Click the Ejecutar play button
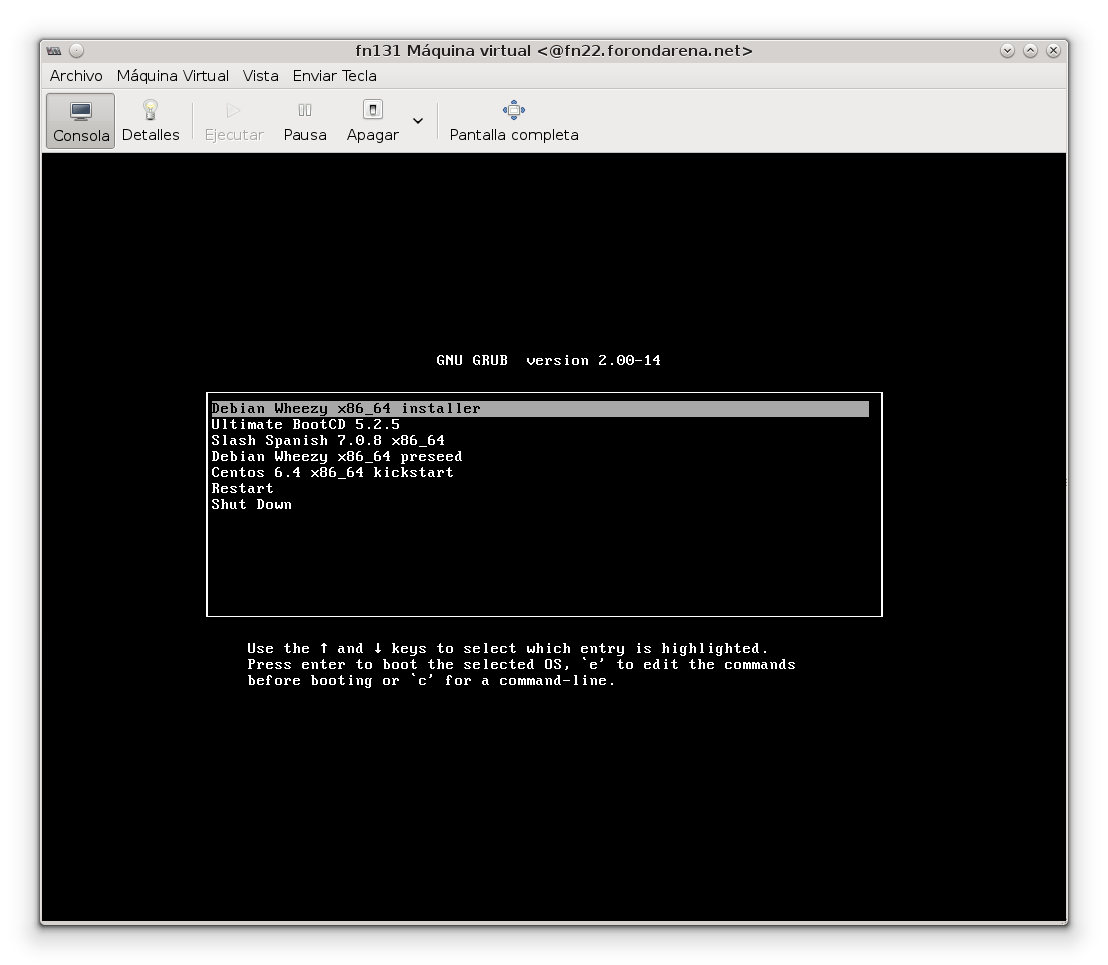 [234, 121]
